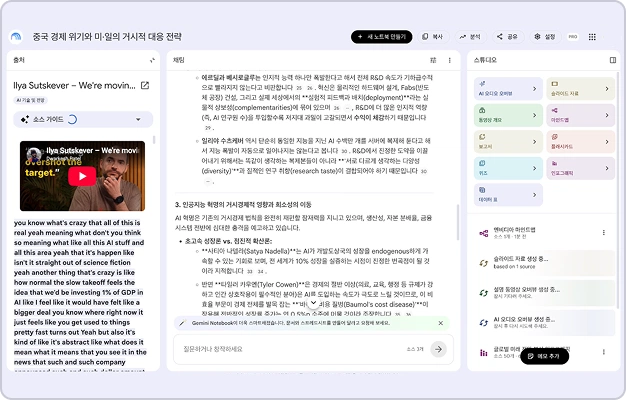Click the 보고서 card icon
Viewport: 626px width, 400px height.
pos(482,137)
